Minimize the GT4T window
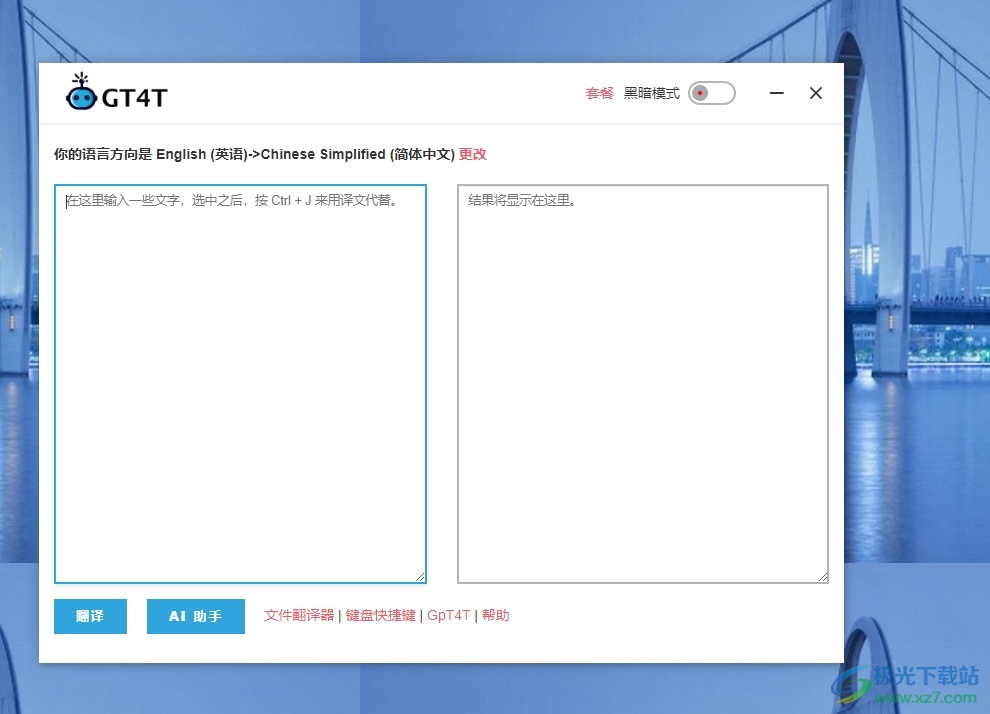Viewport: 990px width, 714px height. pos(777,93)
